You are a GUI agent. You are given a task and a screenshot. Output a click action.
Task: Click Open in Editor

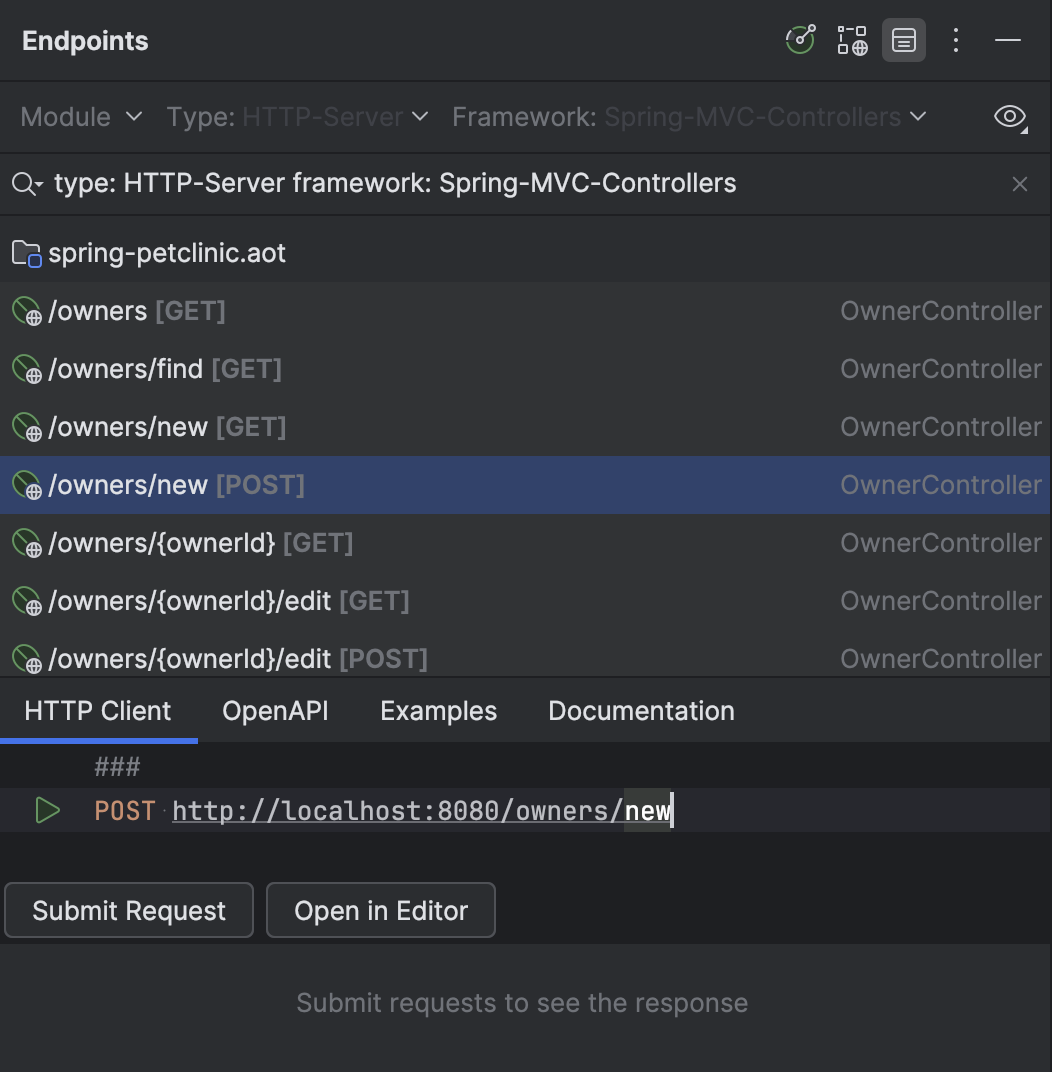[x=380, y=910]
